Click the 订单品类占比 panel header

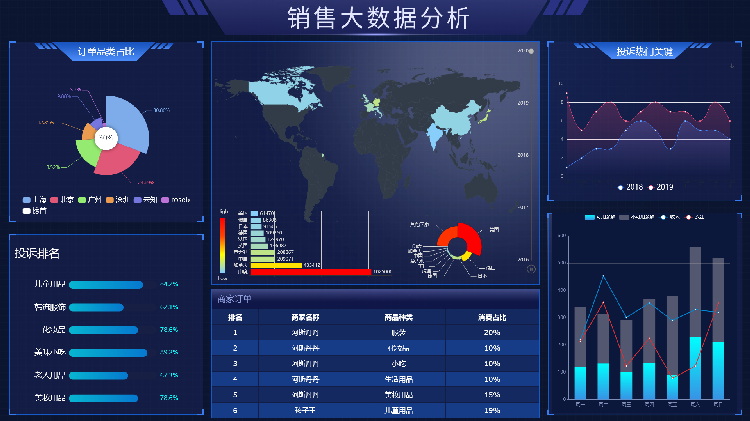pyautogui.click(x=106, y=51)
